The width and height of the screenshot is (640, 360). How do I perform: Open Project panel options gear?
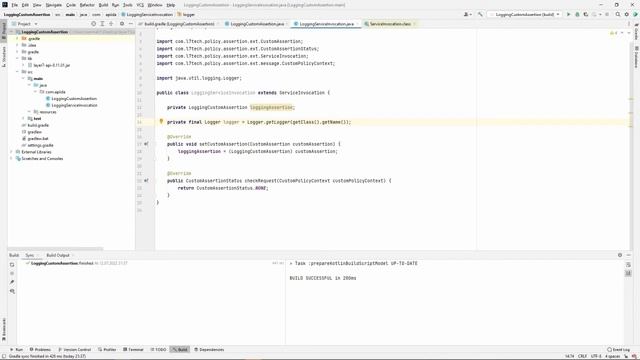(x=122, y=24)
